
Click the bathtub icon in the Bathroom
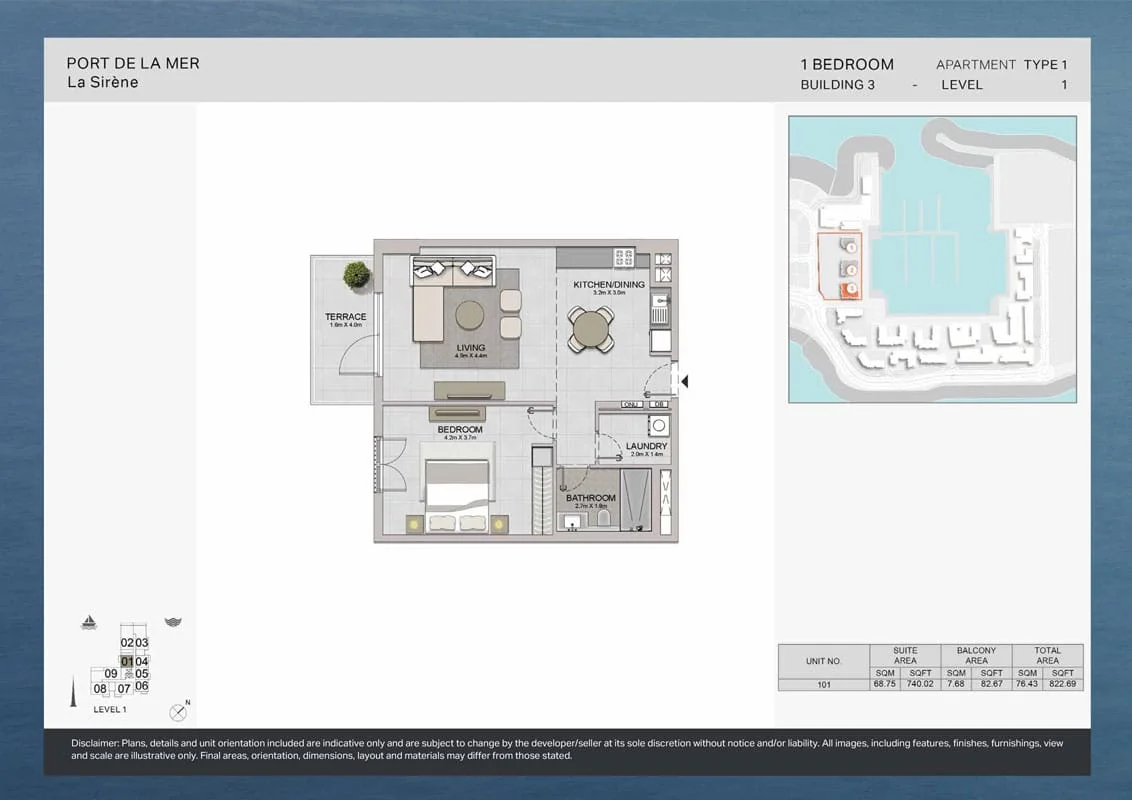pos(635,500)
